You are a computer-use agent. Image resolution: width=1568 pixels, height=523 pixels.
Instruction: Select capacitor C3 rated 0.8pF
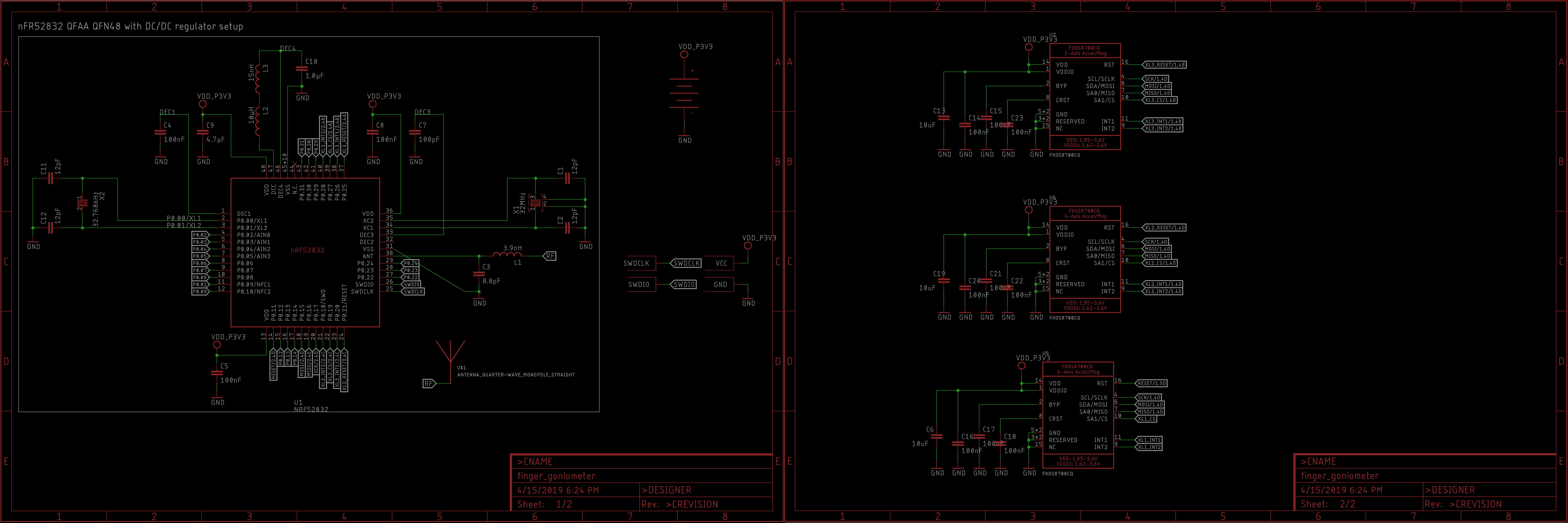(479, 274)
